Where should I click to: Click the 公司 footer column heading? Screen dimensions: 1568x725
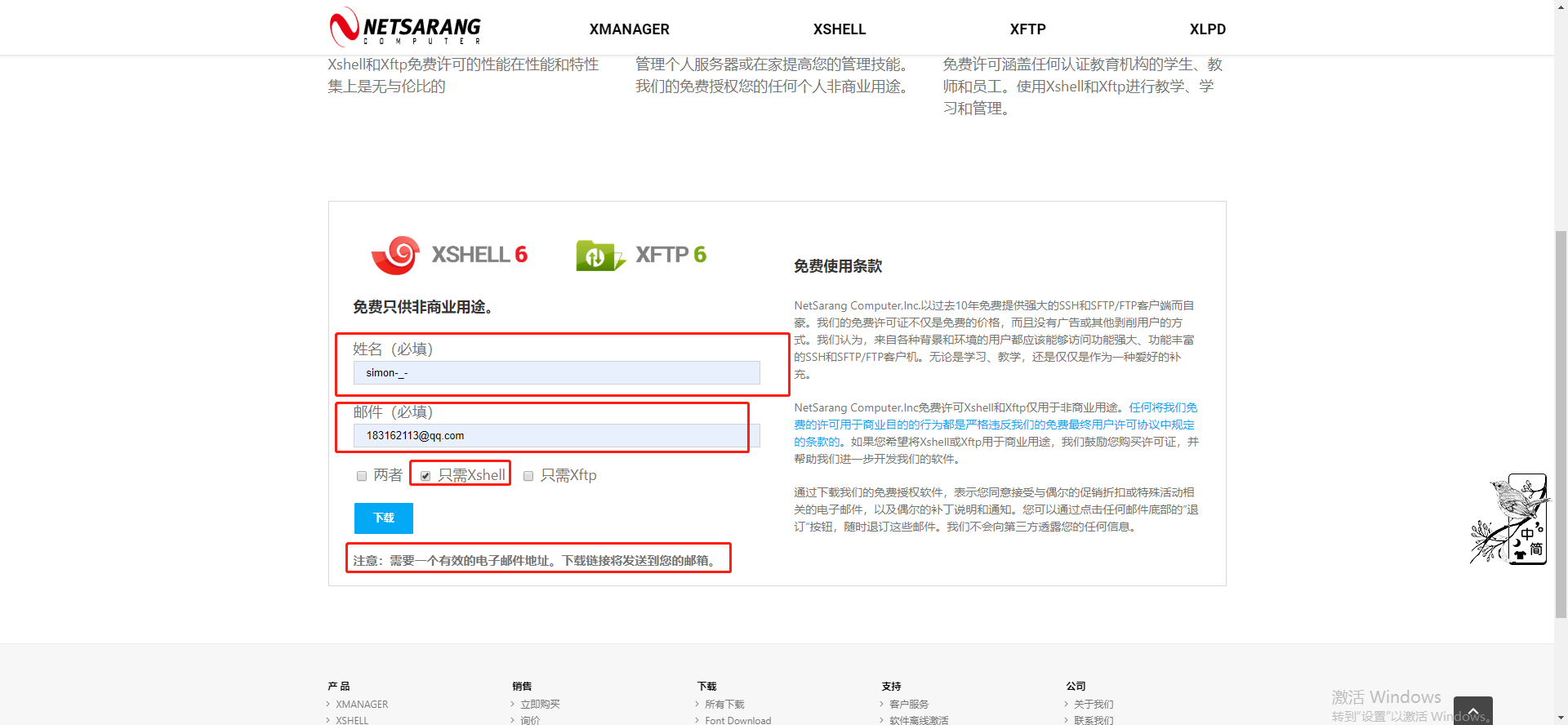point(1076,687)
